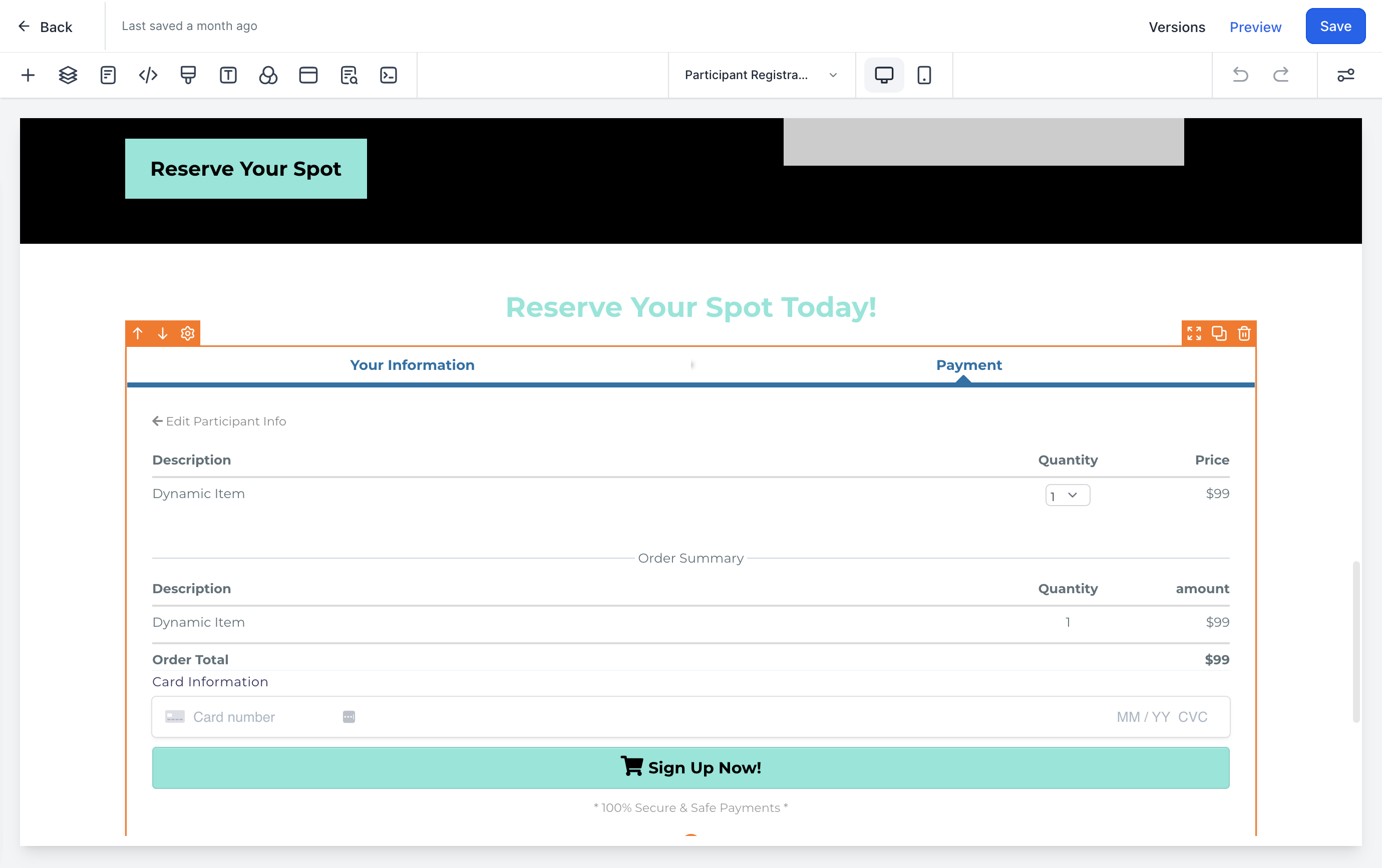Image resolution: width=1382 pixels, height=868 pixels.
Task: Go Back using the arrow link
Action: pos(46,27)
